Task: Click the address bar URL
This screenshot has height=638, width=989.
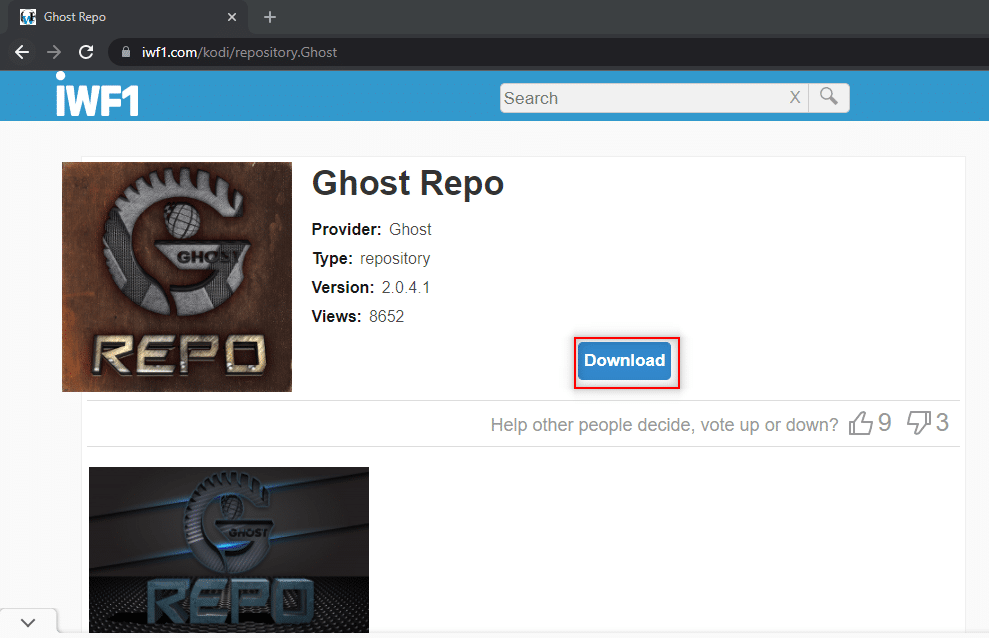Action: (x=239, y=52)
